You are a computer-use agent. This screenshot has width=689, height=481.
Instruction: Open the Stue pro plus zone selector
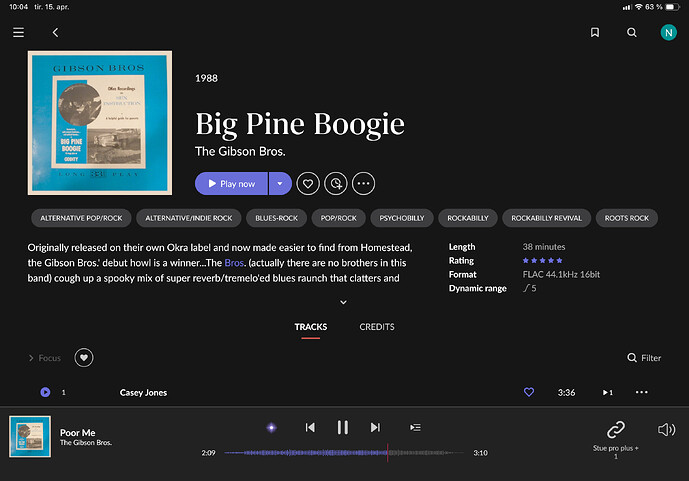pos(616,440)
